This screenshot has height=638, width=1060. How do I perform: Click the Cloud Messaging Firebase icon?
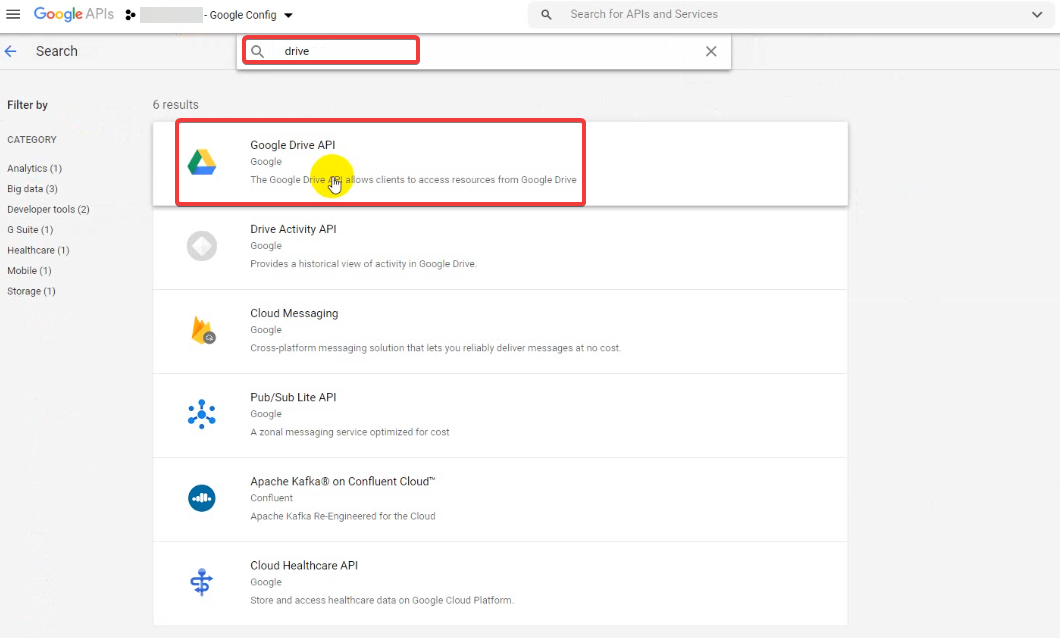click(x=202, y=330)
